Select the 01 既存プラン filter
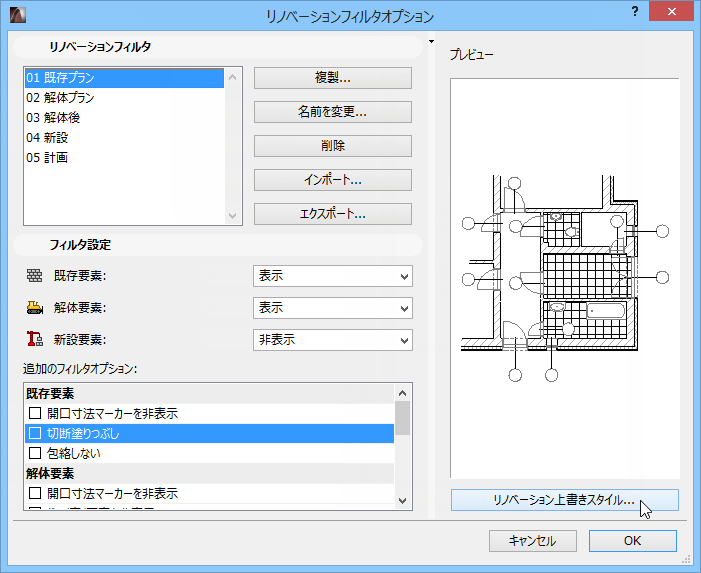 click(x=124, y=78)
